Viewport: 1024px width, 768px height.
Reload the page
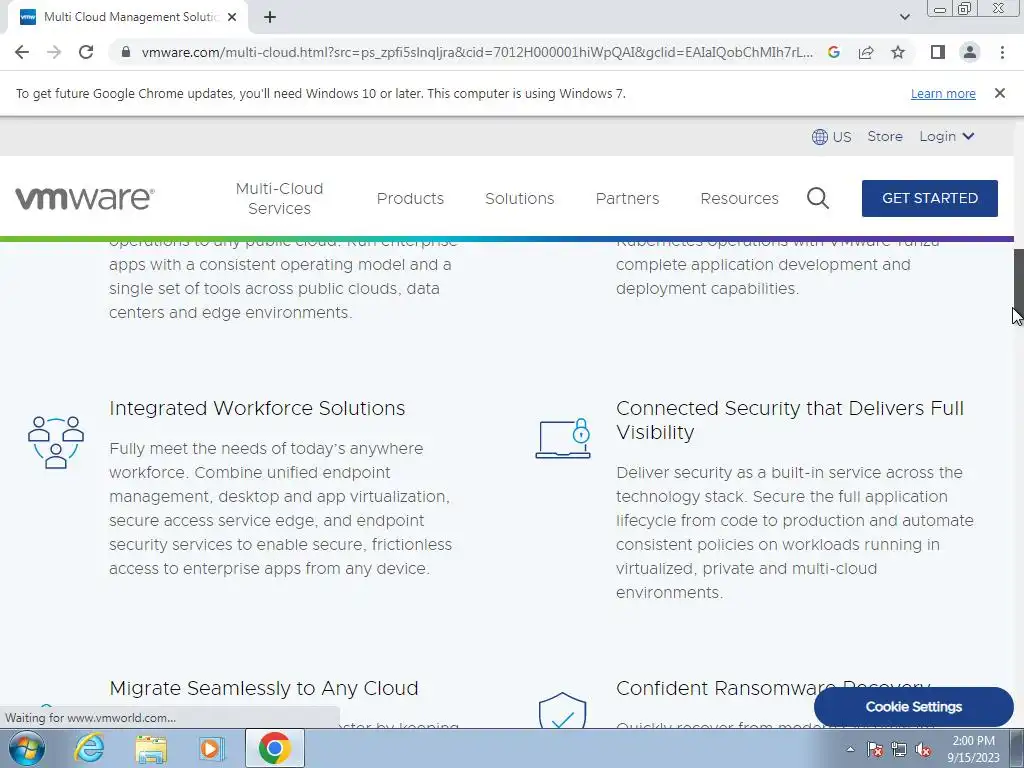(86, 52)
